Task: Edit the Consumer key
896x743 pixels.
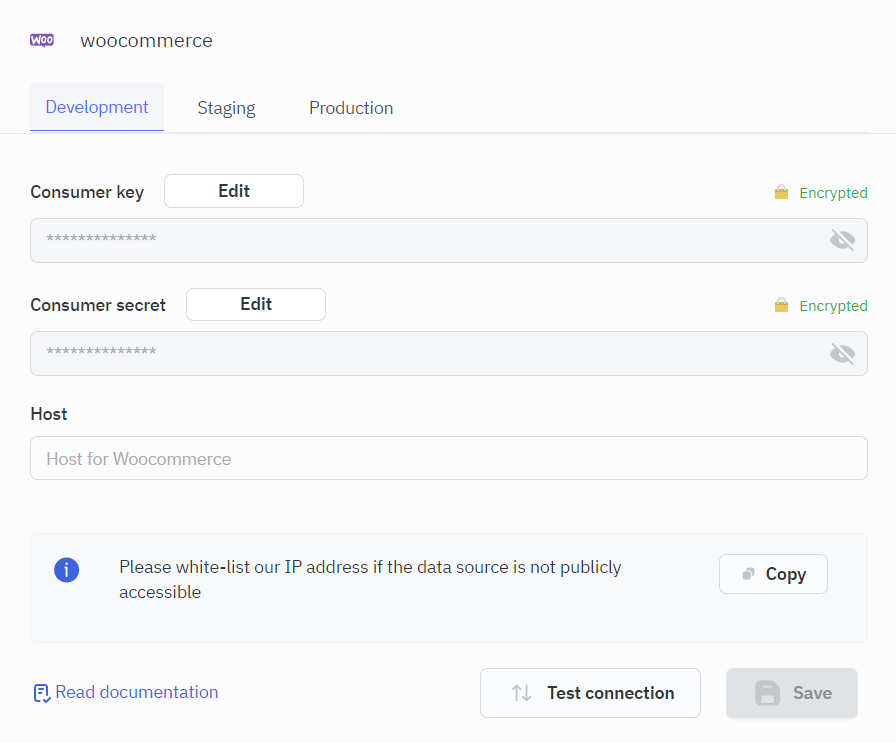Action: click(234, 191)
